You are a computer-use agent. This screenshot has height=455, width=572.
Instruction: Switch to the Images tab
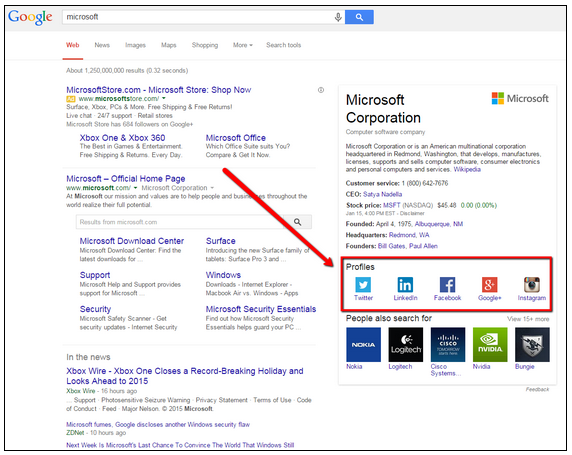pyautogui.click(x=135, y=45)
